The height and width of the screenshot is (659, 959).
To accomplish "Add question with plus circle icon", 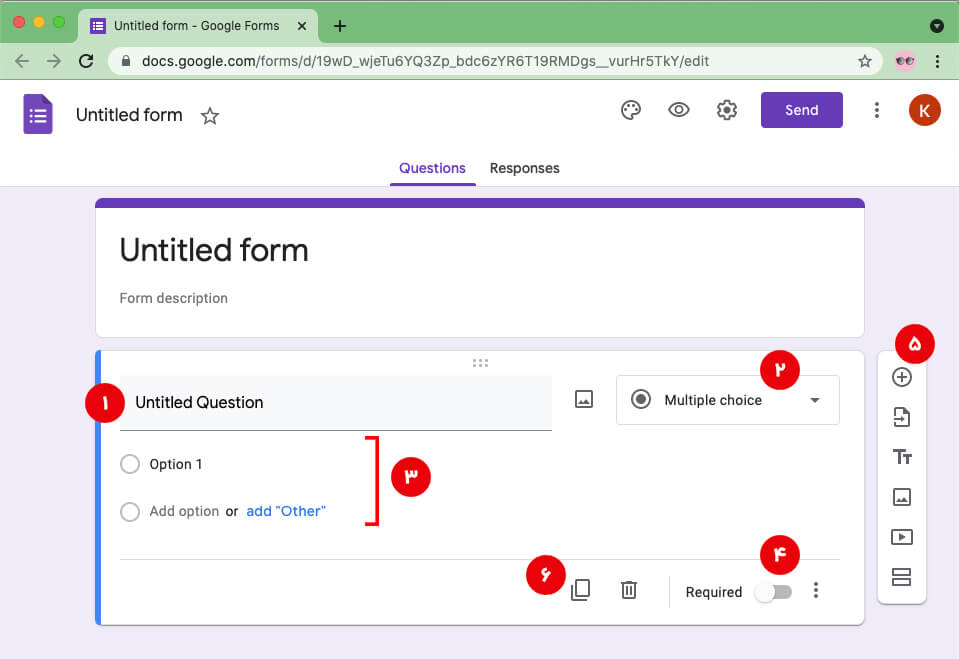I will coord(902,377).
